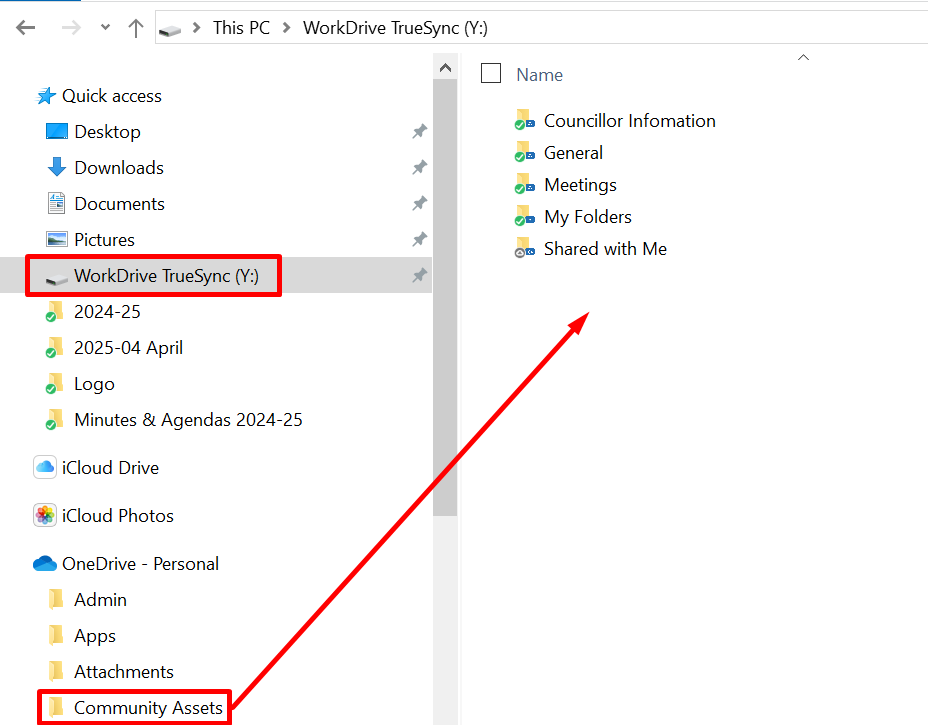Click the Councillor Infomation folder icon
The width and height of the screenshot is (928, 725).
coord(524,120)
